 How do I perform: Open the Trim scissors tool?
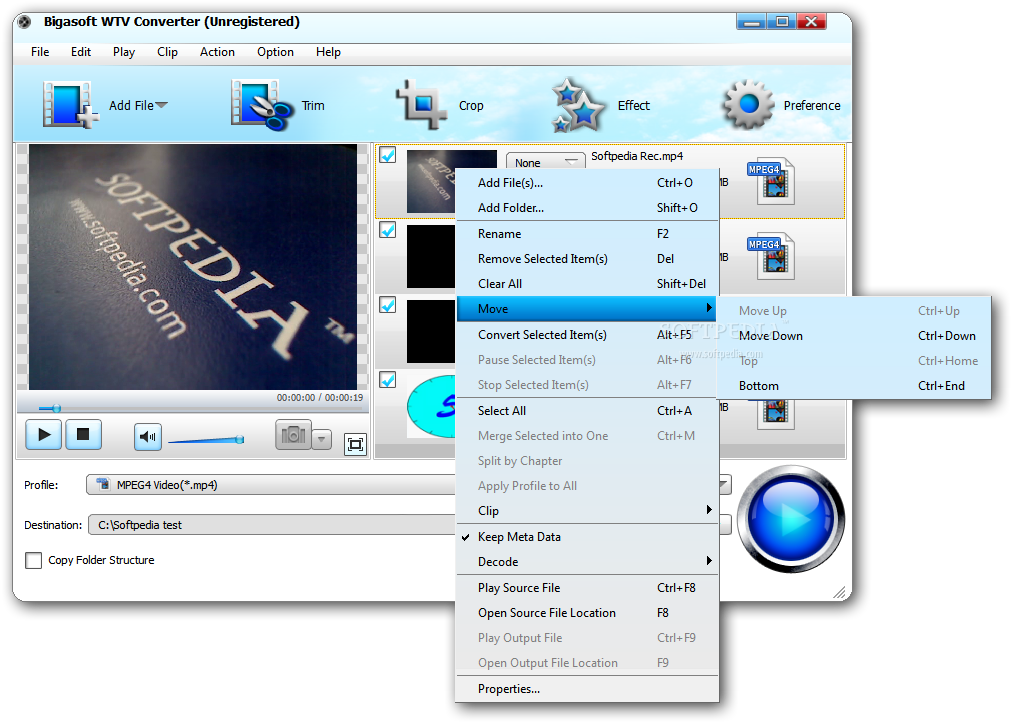262,105
